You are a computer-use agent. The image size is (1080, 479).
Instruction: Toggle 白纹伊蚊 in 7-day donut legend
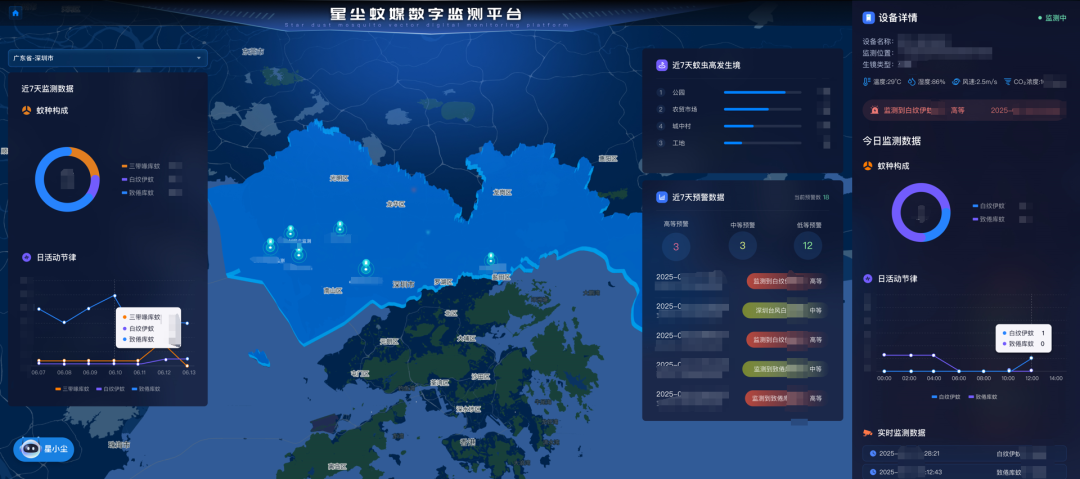[140, 179]
